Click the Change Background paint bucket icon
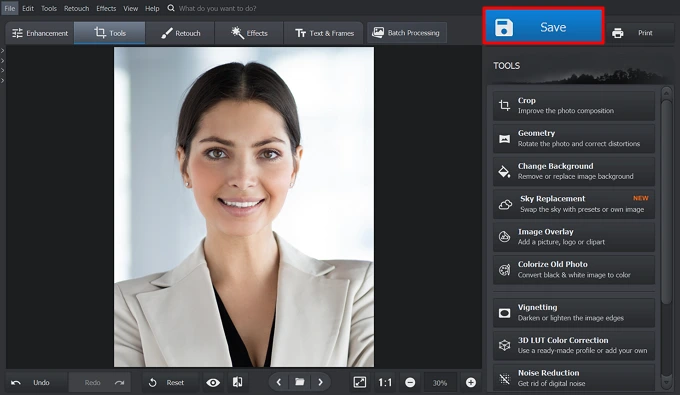Screen dimensions: 680x395 [504, 171]
